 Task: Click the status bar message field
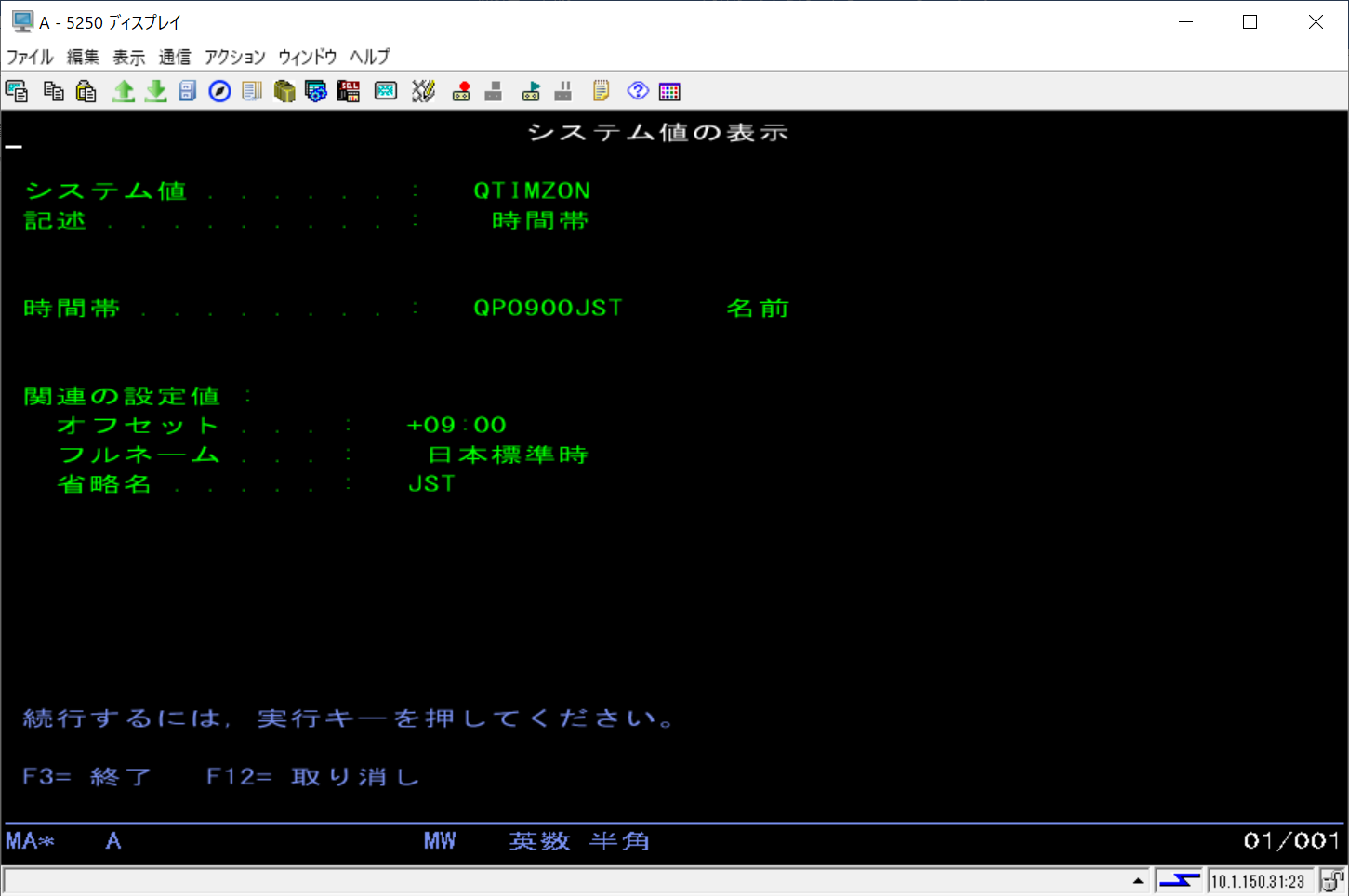[576, 880]
